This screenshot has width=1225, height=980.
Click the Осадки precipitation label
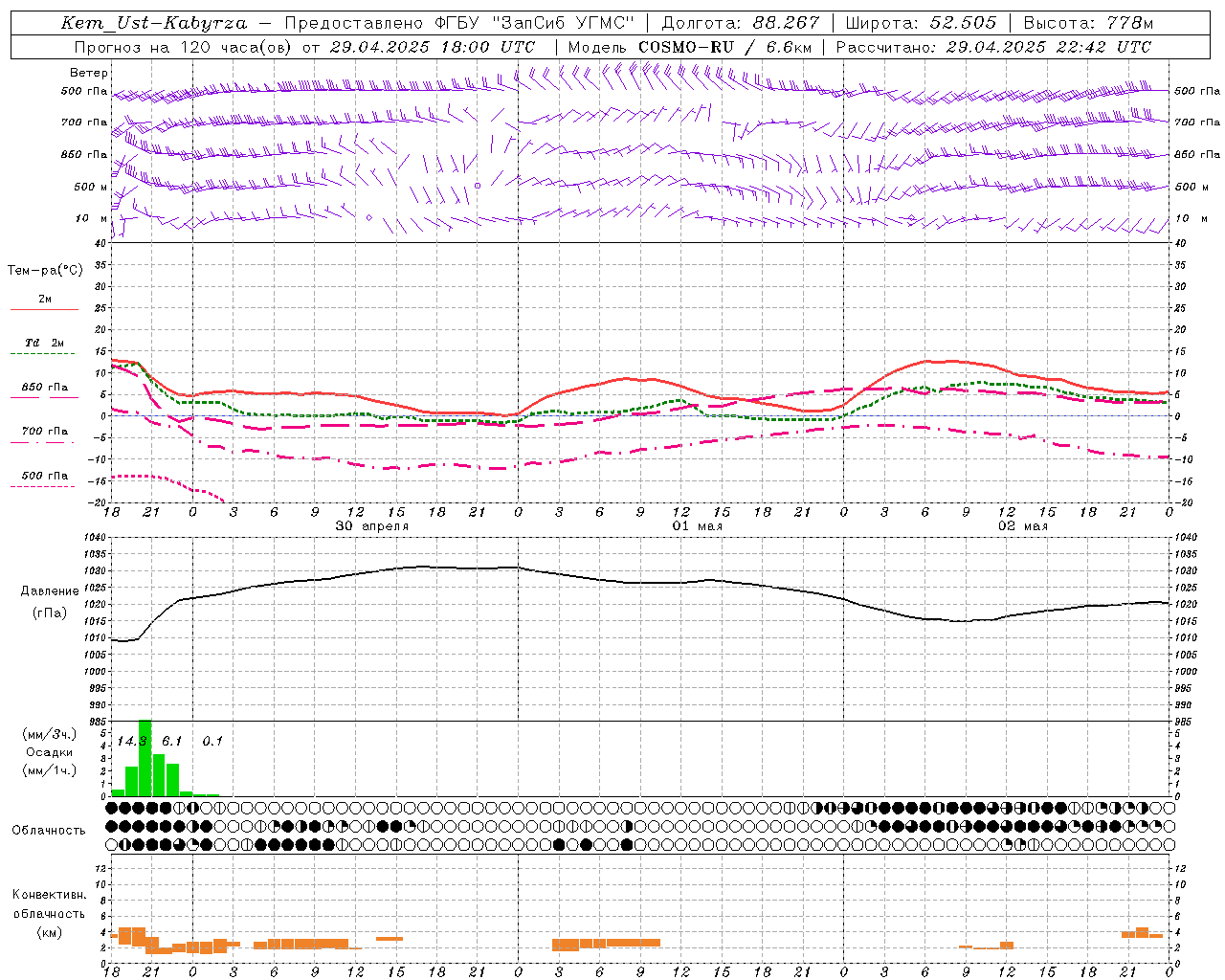50,752
